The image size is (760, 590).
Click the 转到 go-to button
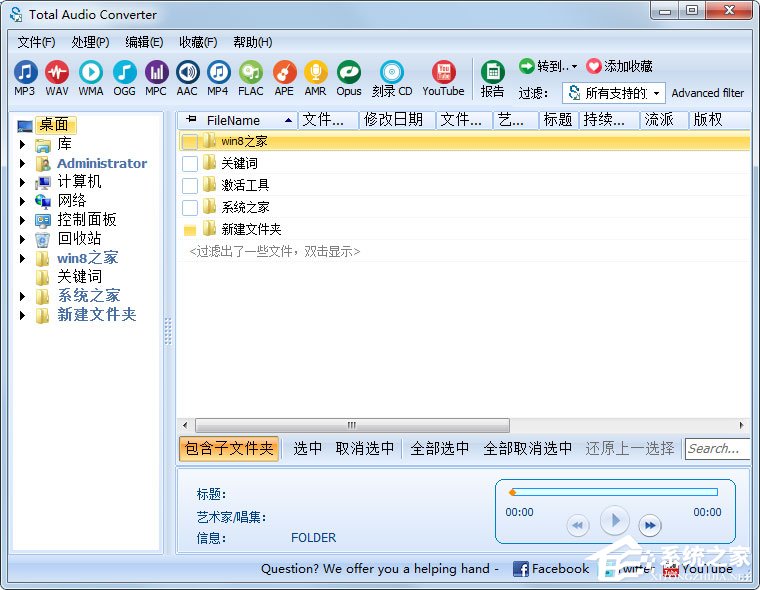point(548,66)
